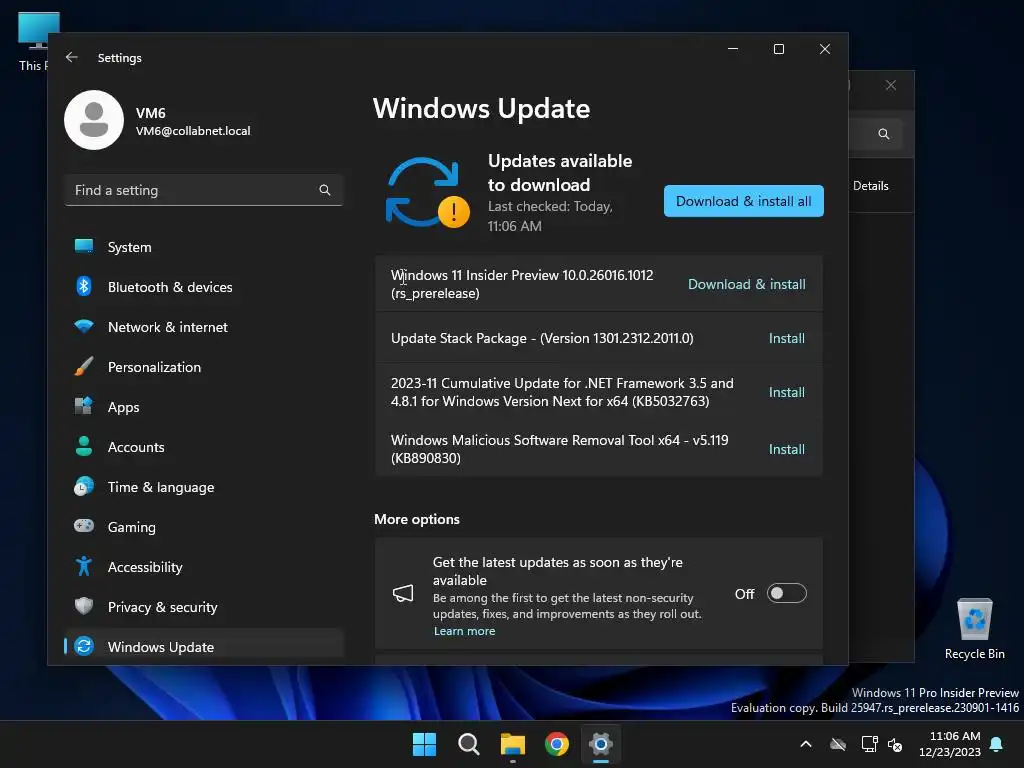1024x768 pixels.
Task: Click the Settings gear in taskbar
Action: (x=601, y=744)
